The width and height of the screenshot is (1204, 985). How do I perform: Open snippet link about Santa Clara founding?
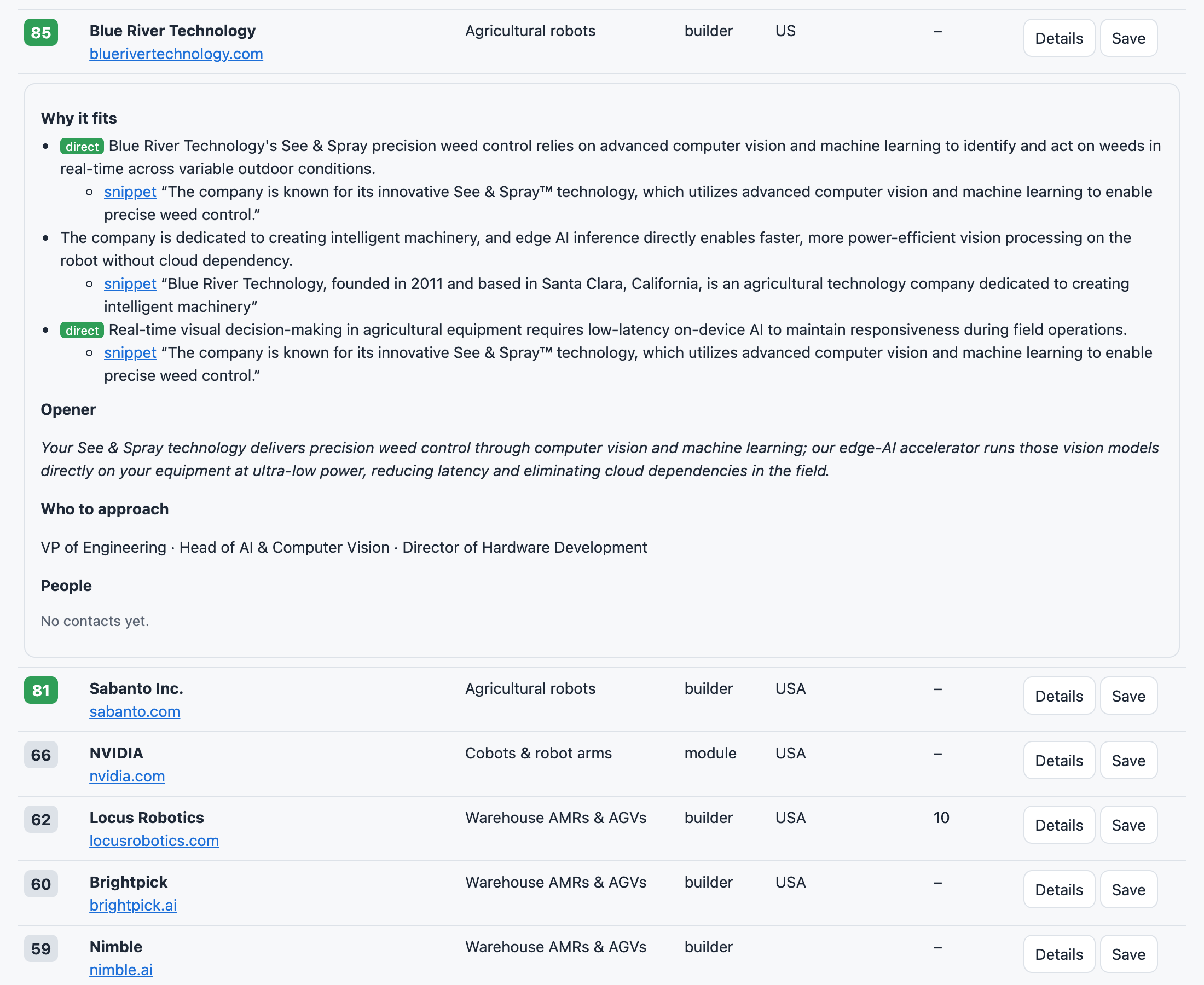tap(130, 283)
